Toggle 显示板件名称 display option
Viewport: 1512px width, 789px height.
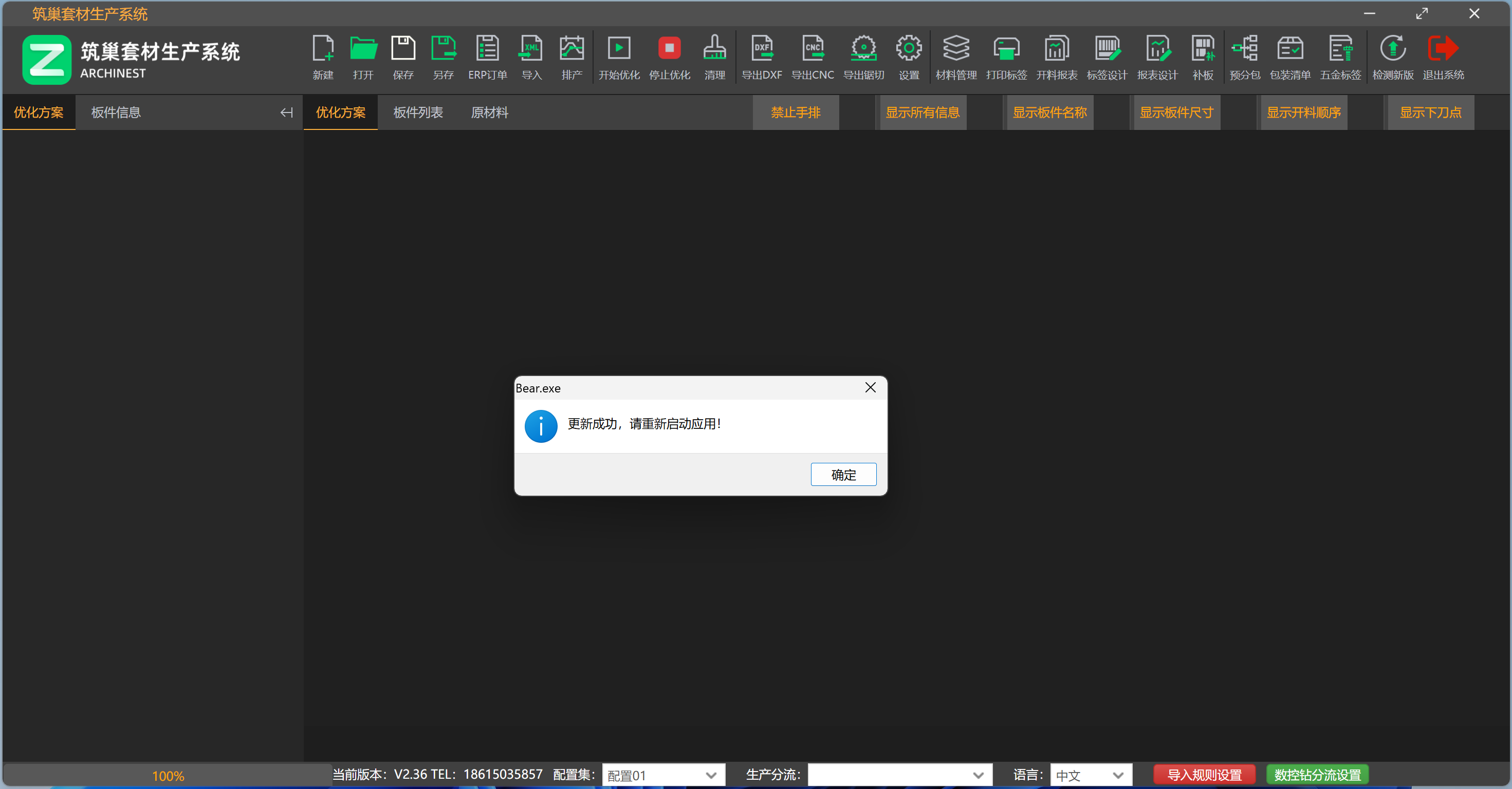coord(1049,112)
